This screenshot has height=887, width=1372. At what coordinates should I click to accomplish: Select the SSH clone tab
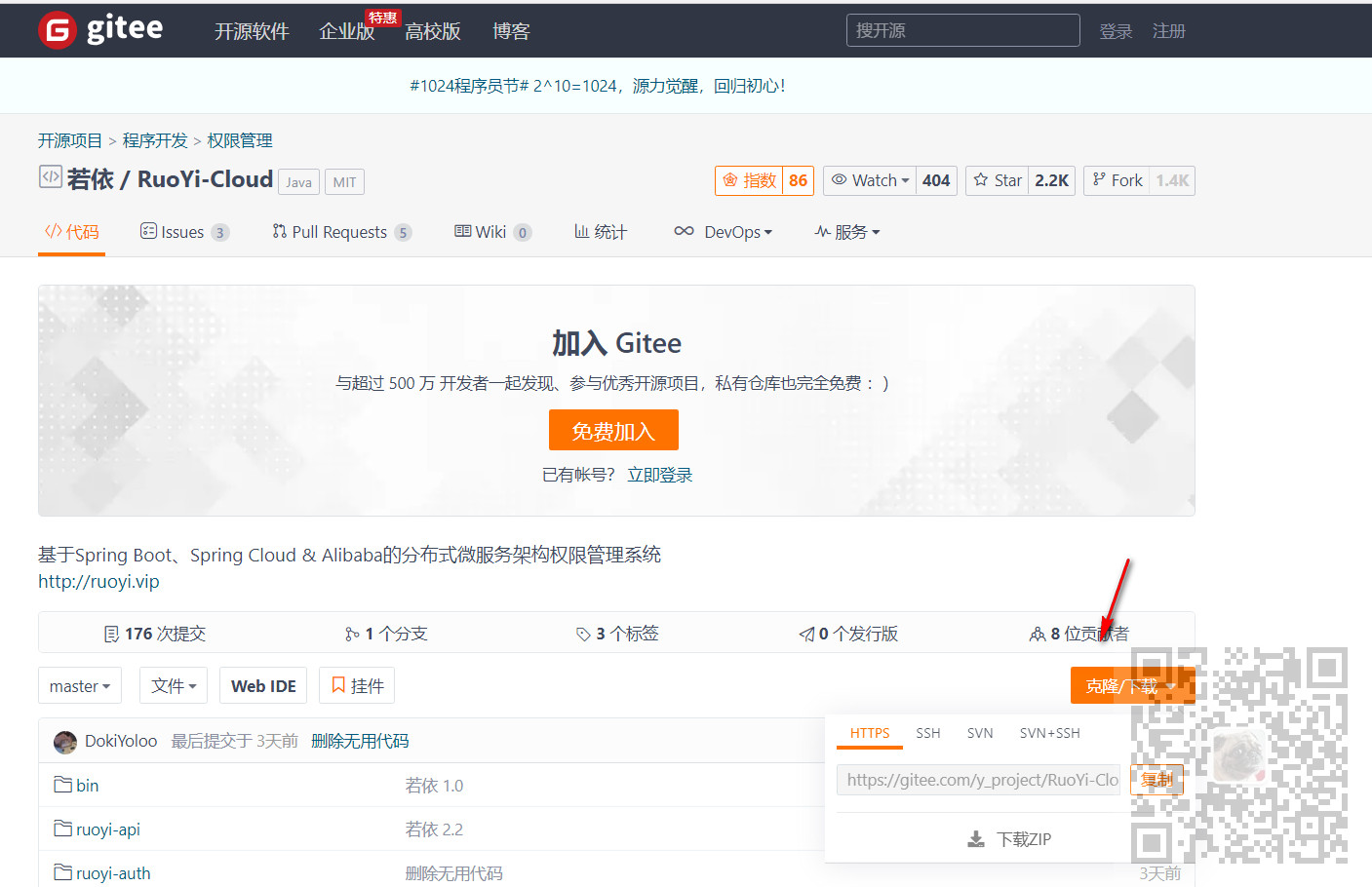click(x=928, y=733)
